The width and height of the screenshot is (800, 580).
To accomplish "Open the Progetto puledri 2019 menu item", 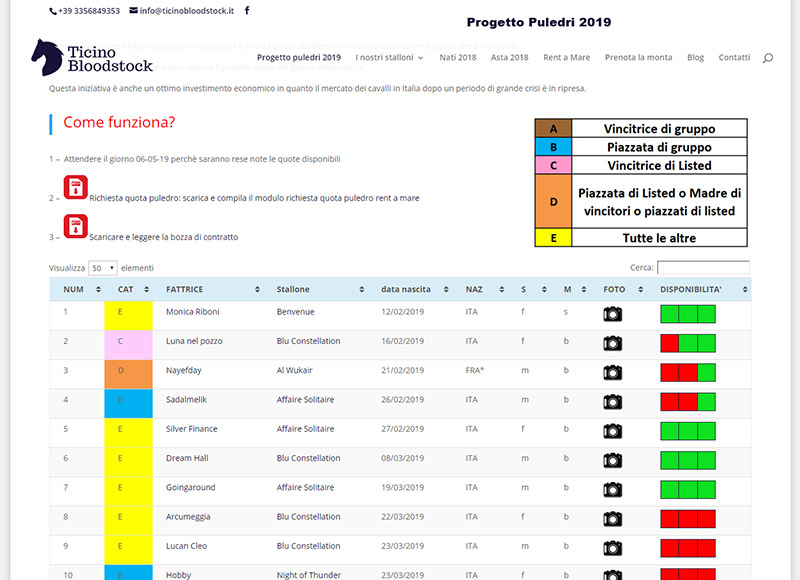I will point(298,58).
